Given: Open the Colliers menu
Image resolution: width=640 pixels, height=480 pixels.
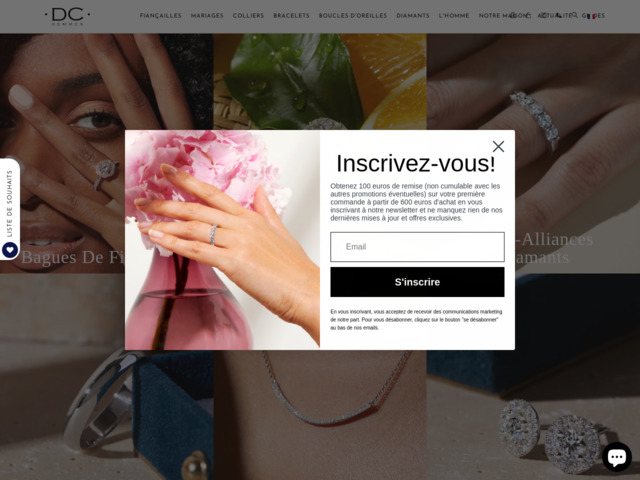Looking at the screenshot, I should click(248, 16).
